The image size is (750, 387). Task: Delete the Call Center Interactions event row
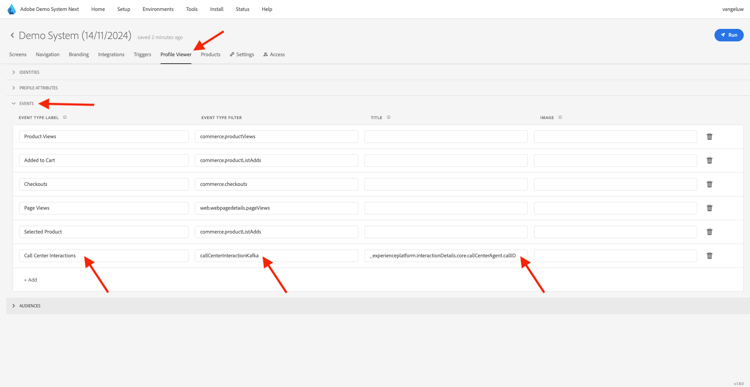(709, 255)
